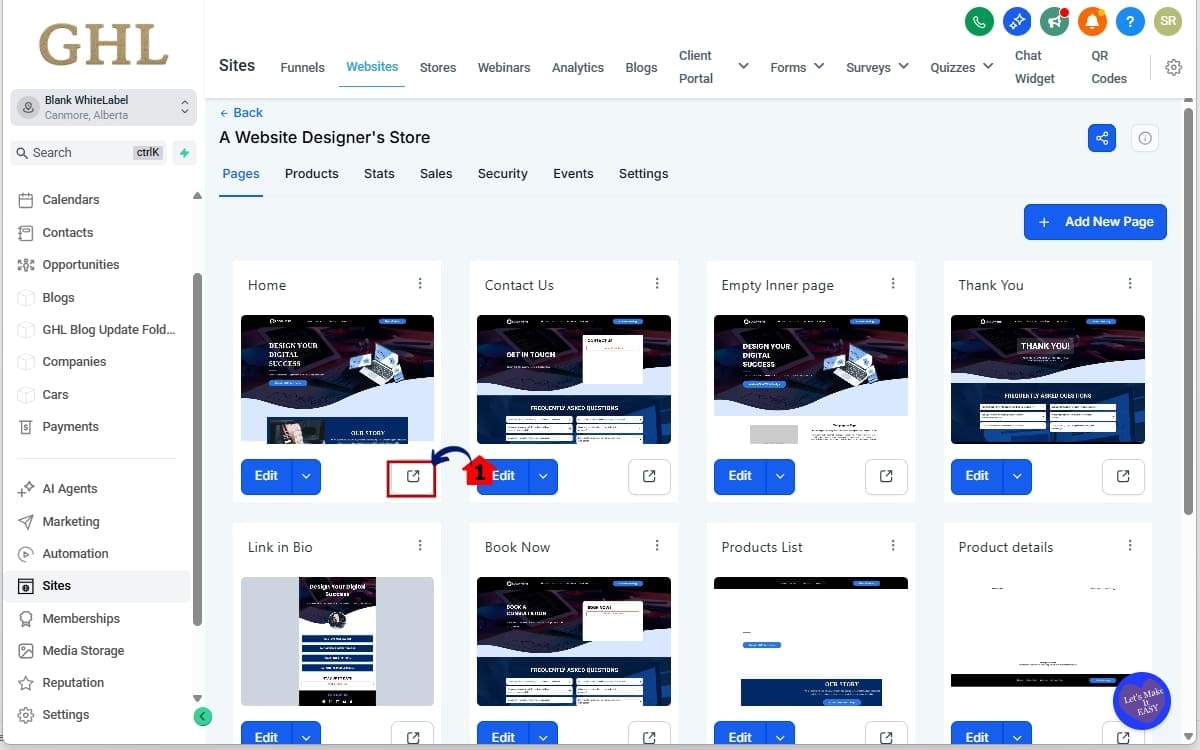This screenshot has width=1200, height=750.
Task: Collapse the sidebar with the green chevron
Action: tap(203, 716)
